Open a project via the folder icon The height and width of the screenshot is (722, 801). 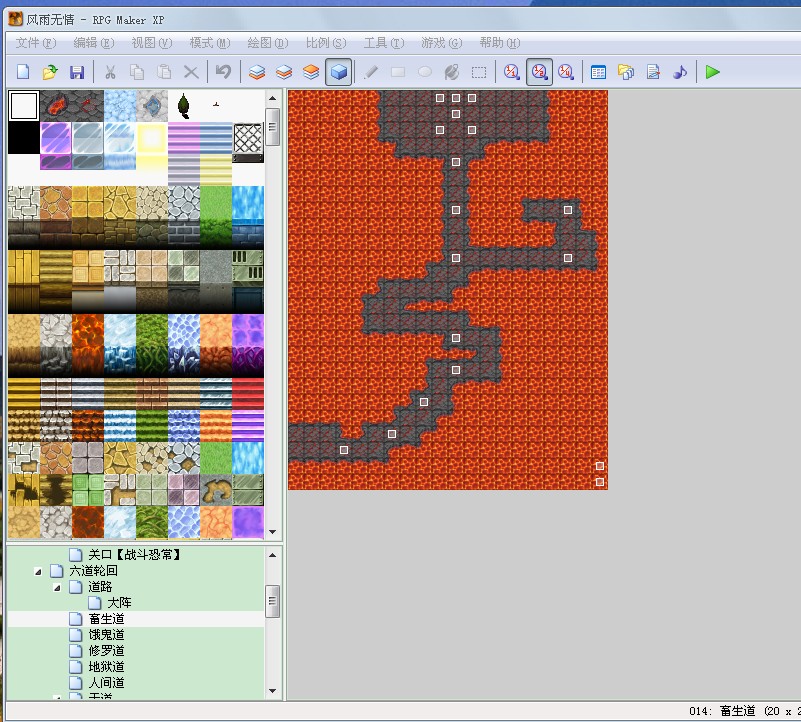(x=50, y=72)
